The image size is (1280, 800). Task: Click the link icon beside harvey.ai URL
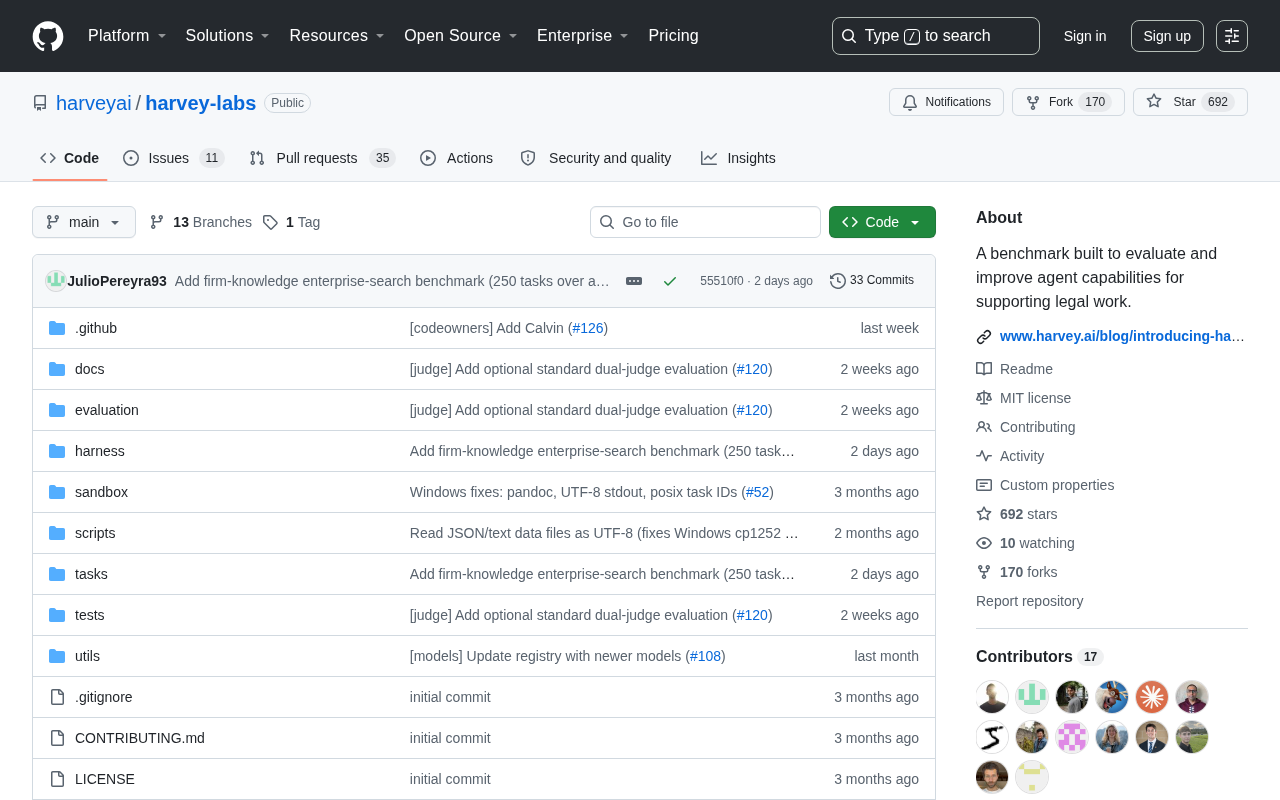pyautogui.click(x=984, y=337)
